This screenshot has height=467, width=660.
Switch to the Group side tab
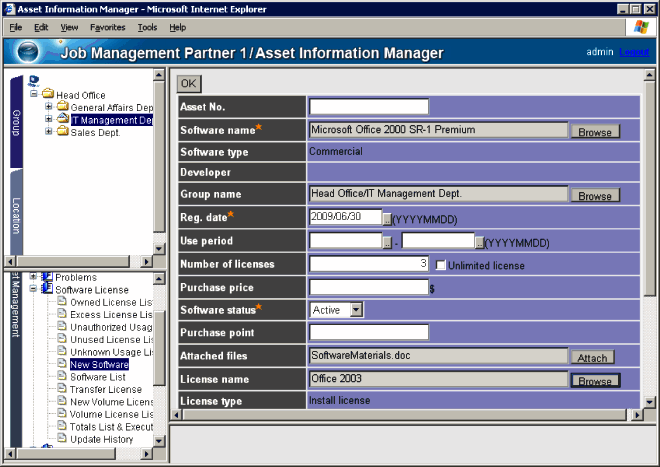coord(16,122)
